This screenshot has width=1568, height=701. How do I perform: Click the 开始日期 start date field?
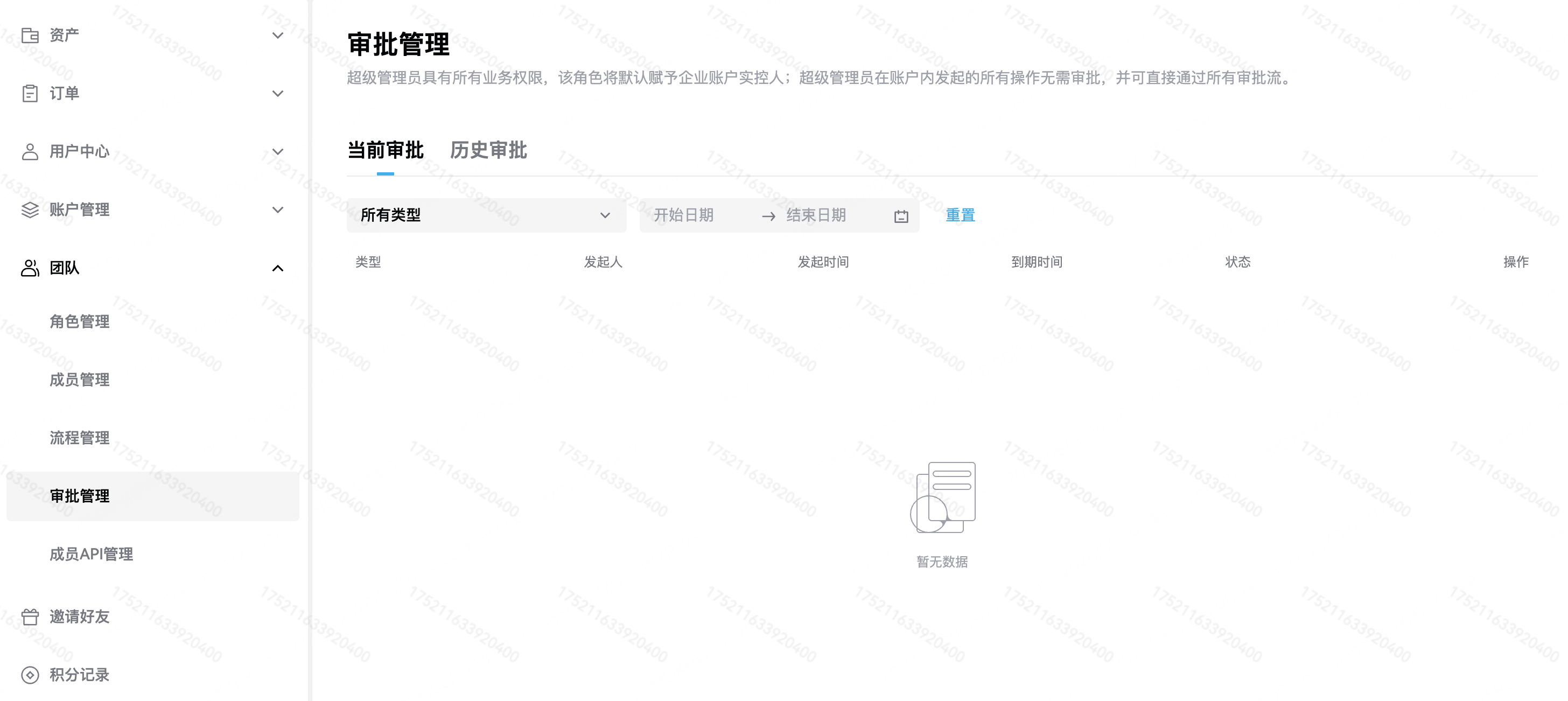683,215
